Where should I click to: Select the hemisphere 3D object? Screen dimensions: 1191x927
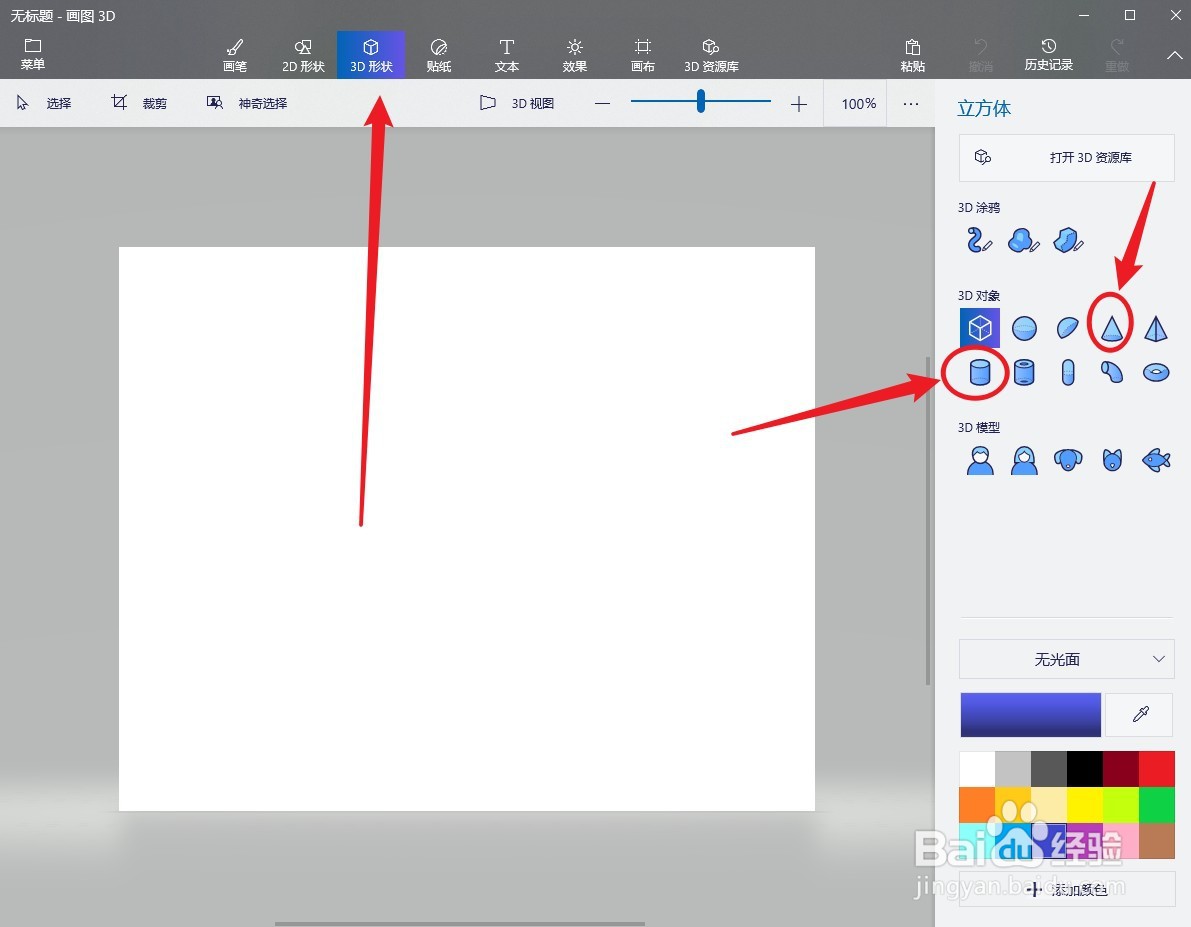click(1068, 328)
